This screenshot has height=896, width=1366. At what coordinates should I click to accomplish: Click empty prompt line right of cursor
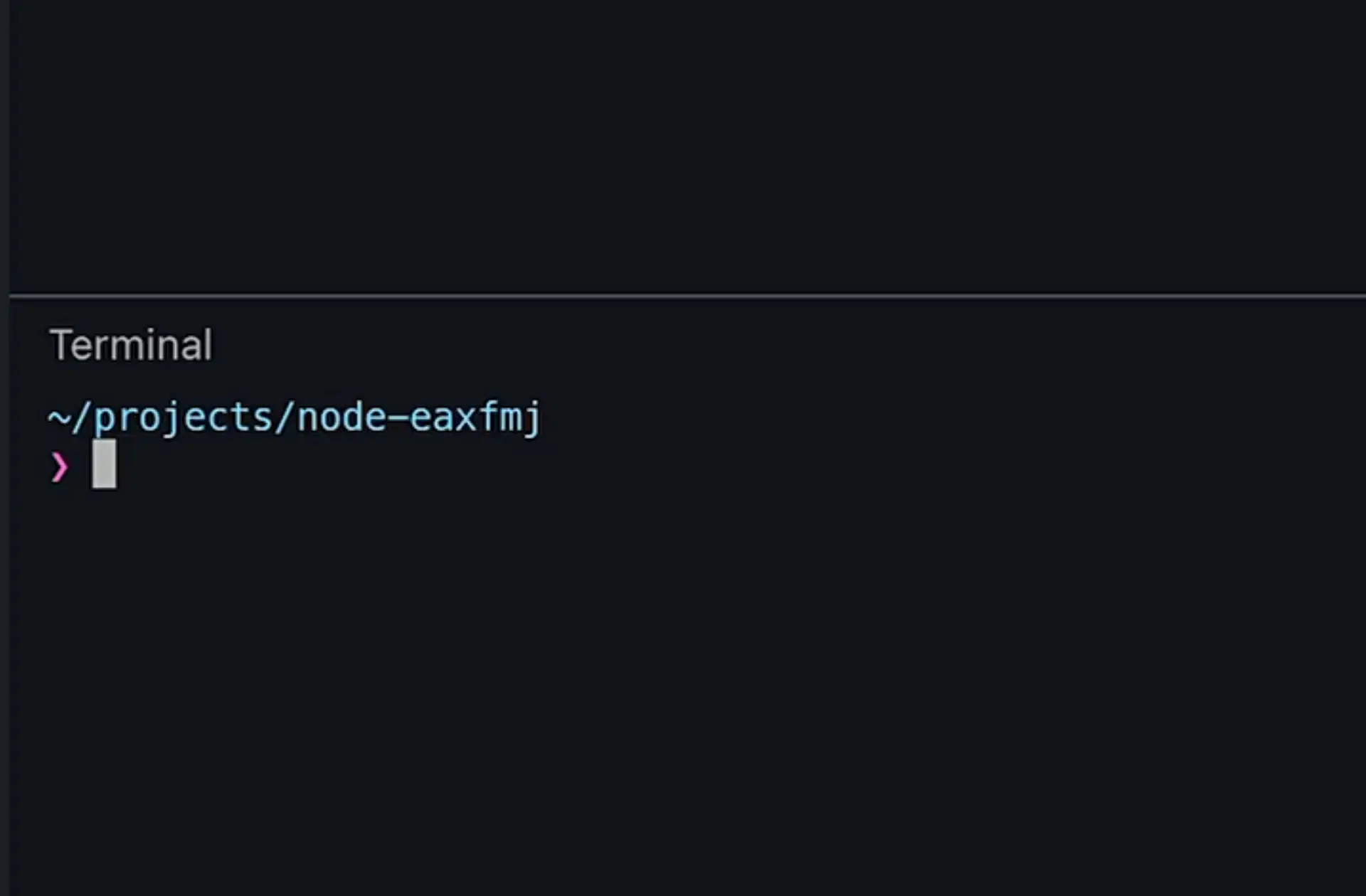(x=740, y=465)
